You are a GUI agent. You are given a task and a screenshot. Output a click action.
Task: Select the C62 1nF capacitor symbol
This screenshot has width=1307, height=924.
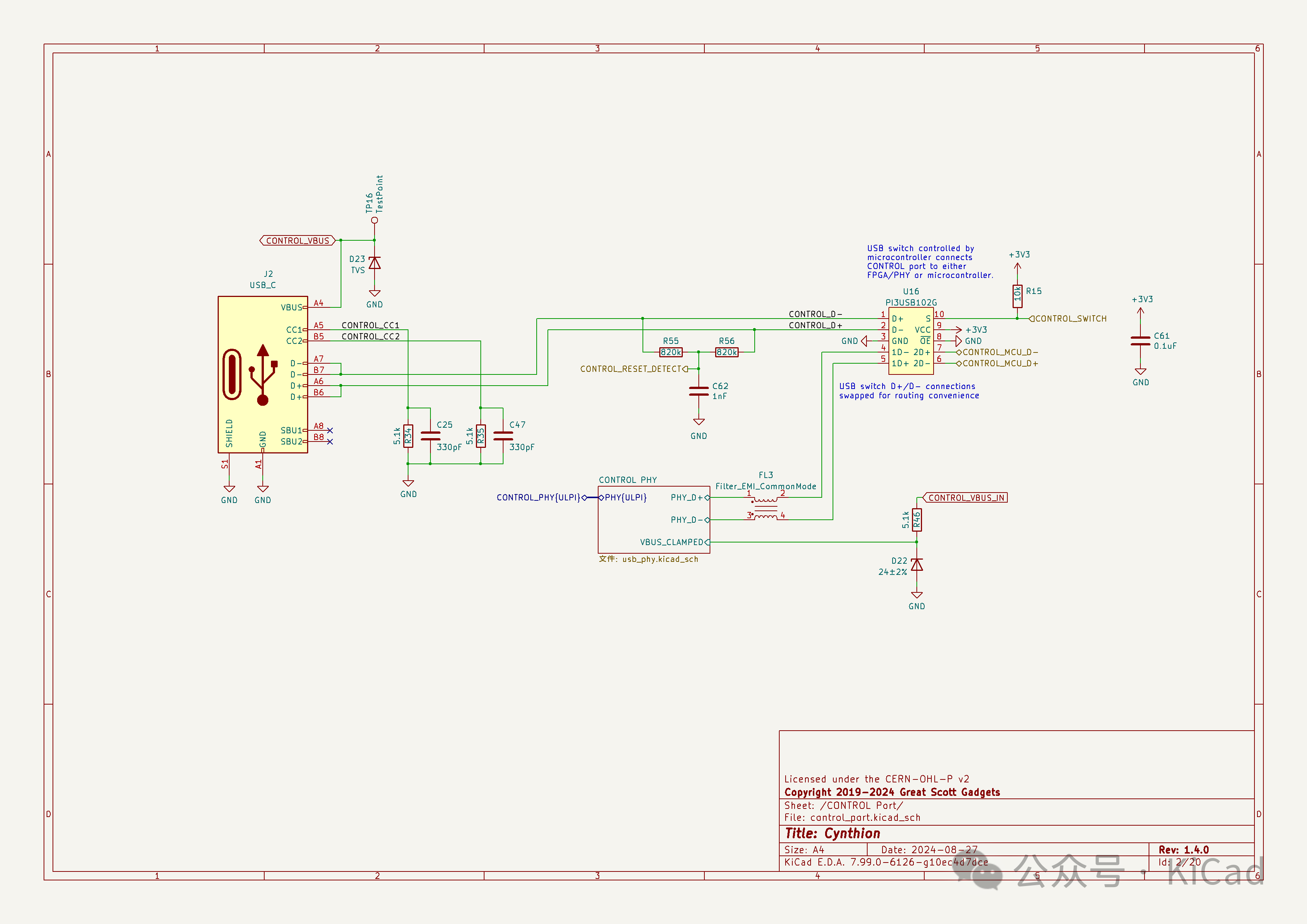(x=698, y=391)
